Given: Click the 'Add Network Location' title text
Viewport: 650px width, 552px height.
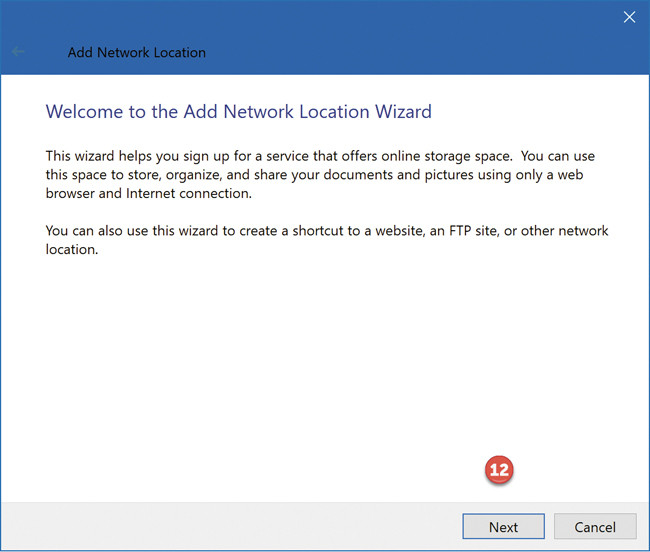Looking at the screenshot, I should [137, 52].
